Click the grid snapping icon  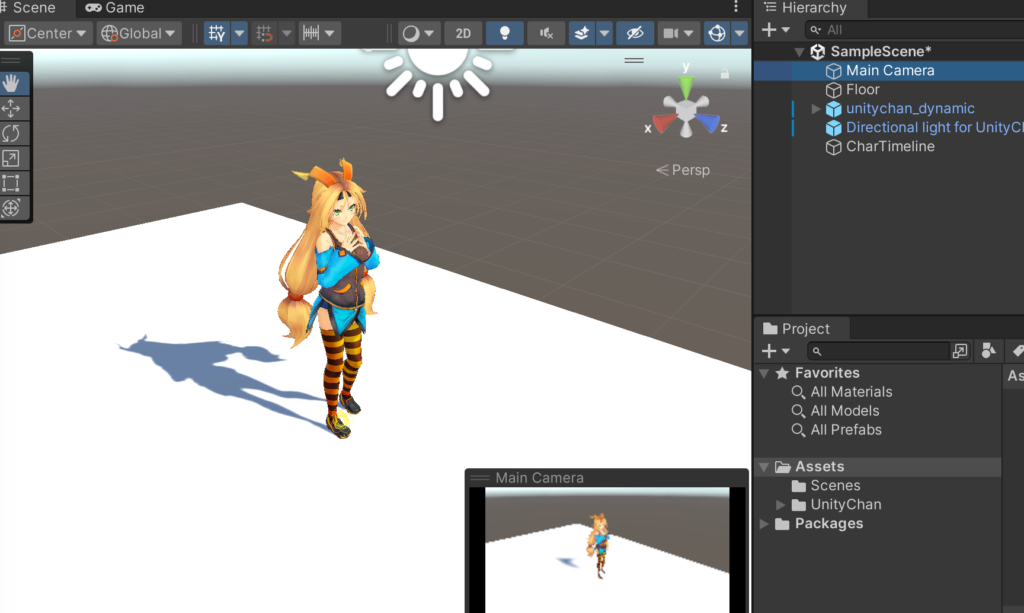point(264,33)
